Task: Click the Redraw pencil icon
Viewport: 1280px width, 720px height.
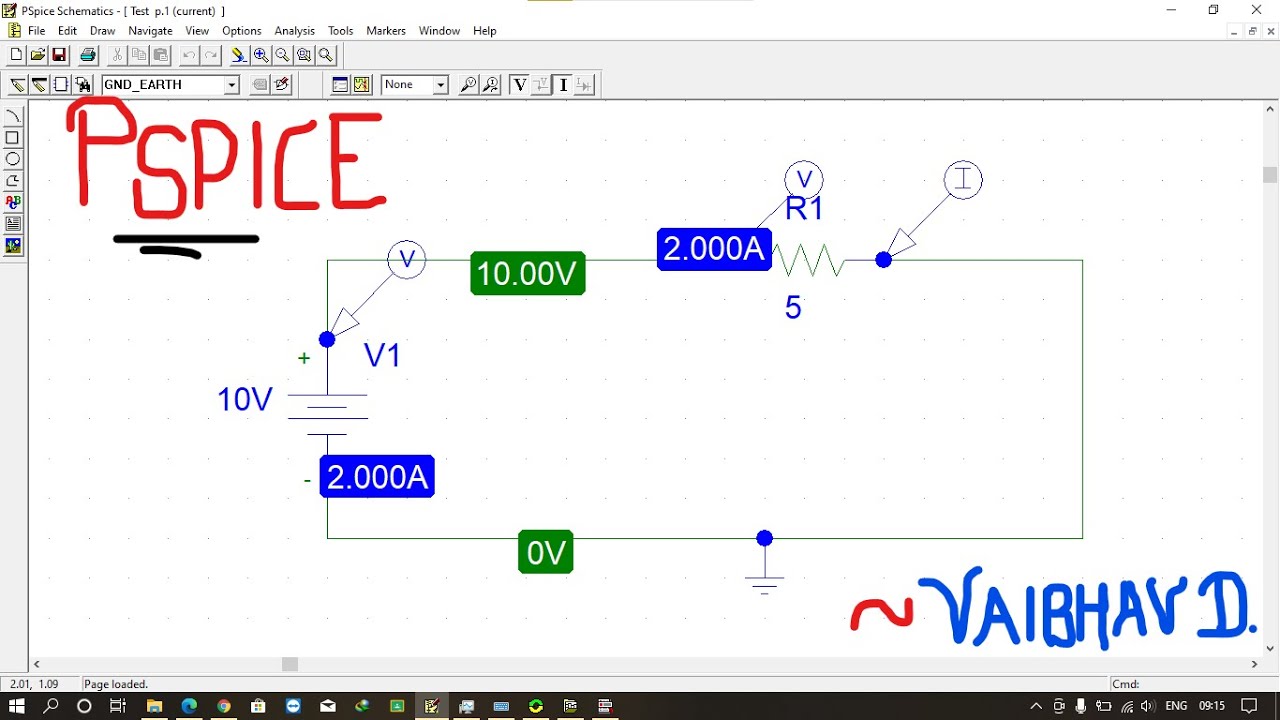Action: pyautogui.click(x=238, y=55)
